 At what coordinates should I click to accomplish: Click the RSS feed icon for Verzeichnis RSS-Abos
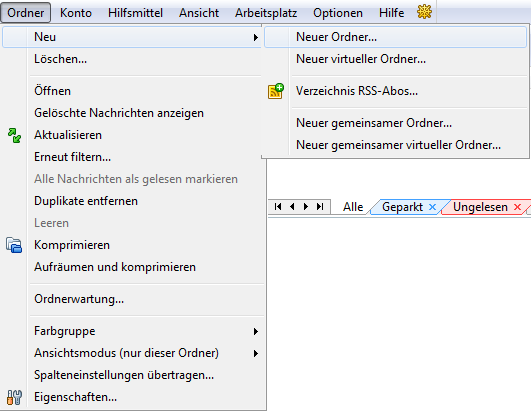pos(276,91)
